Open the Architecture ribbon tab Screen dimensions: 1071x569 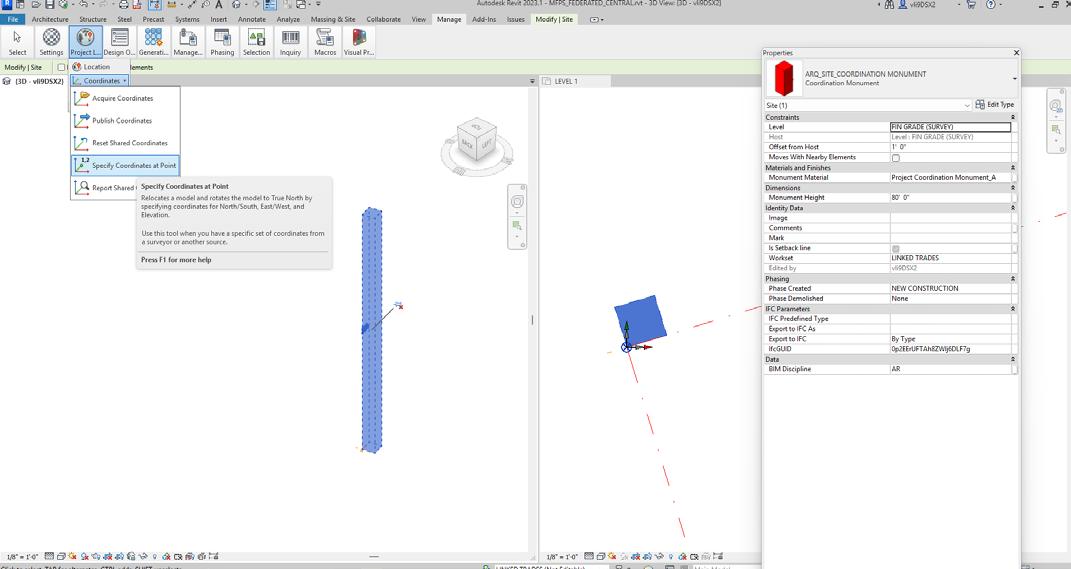[50, 19]
